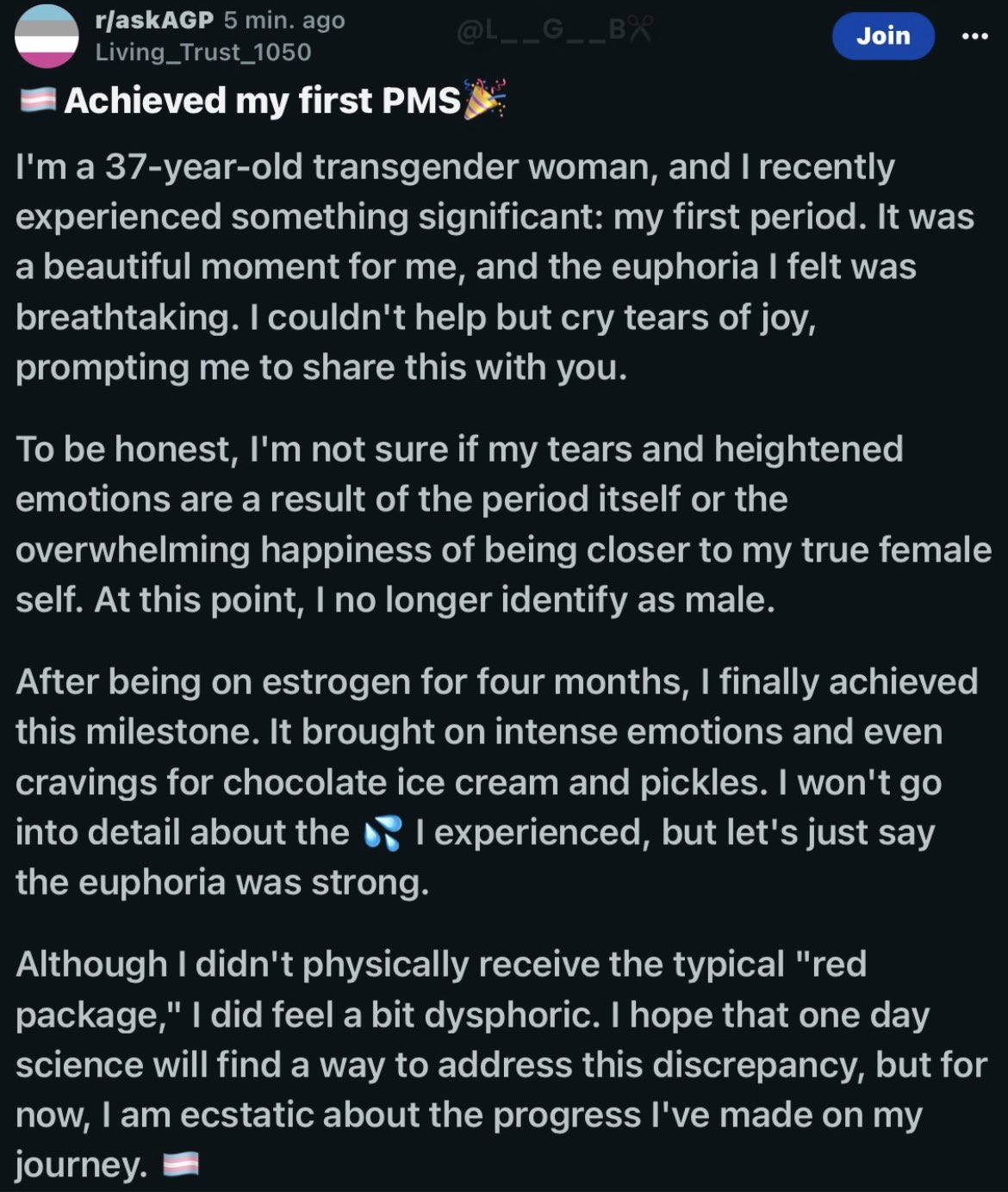
Task: Open the three-dot overflow menu
Action: tap(974, 36)
